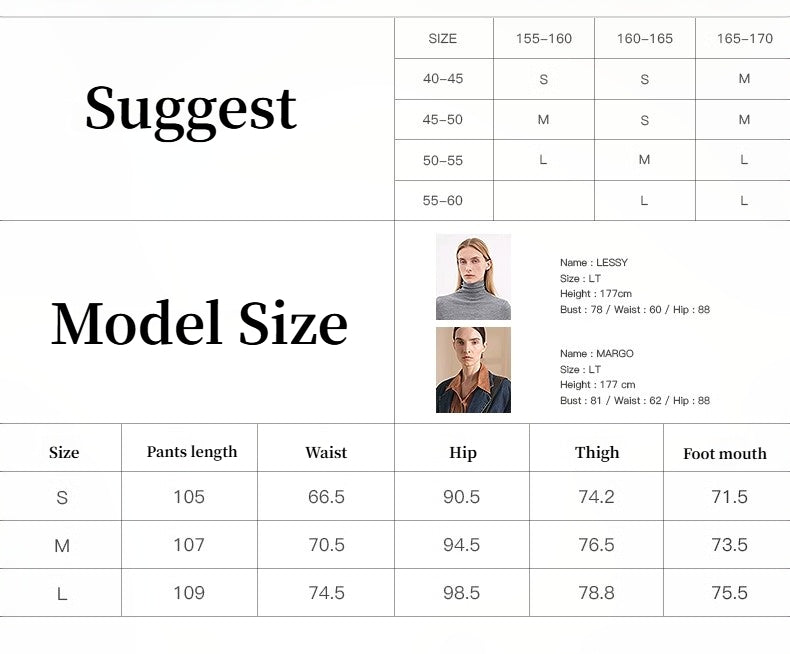Select the 55–60 weight row label

click(x=443, y=201)
